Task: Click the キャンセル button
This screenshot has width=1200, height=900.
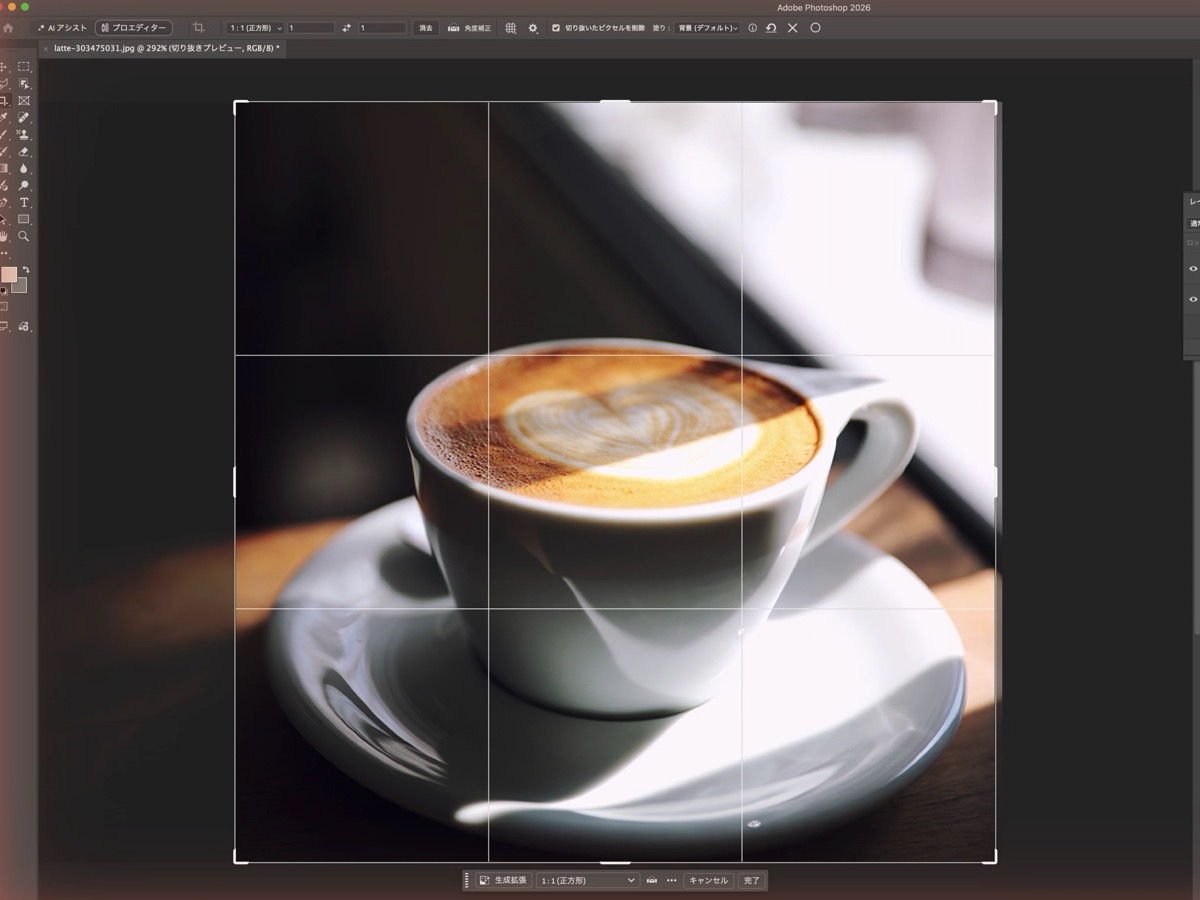Action: point(708,880)
